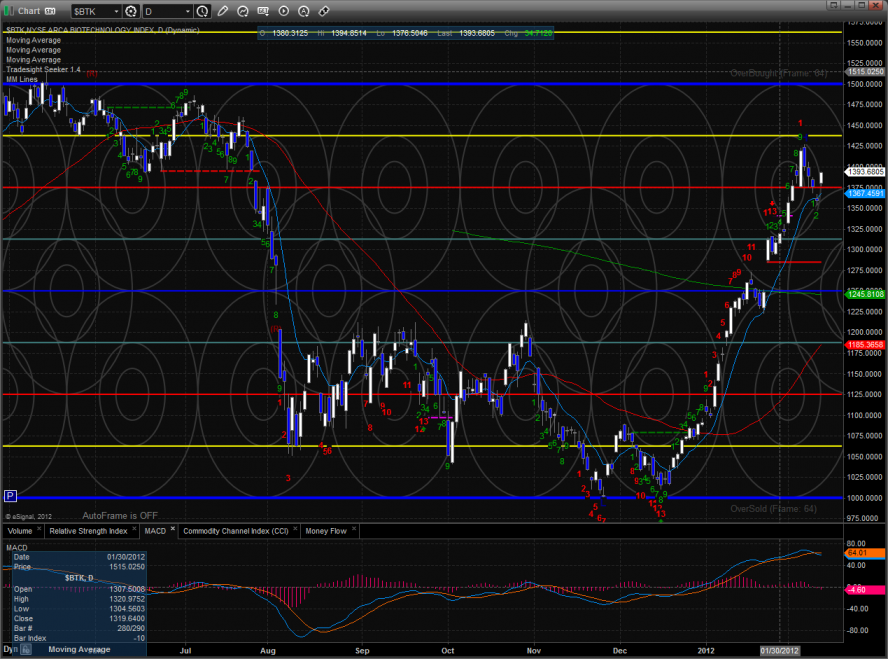Image resolution: width=888 pixels, height=659 pixels.
Task: Click the pop-out window button in title bar
Action: pyautogui.click(x=833, y=5)
